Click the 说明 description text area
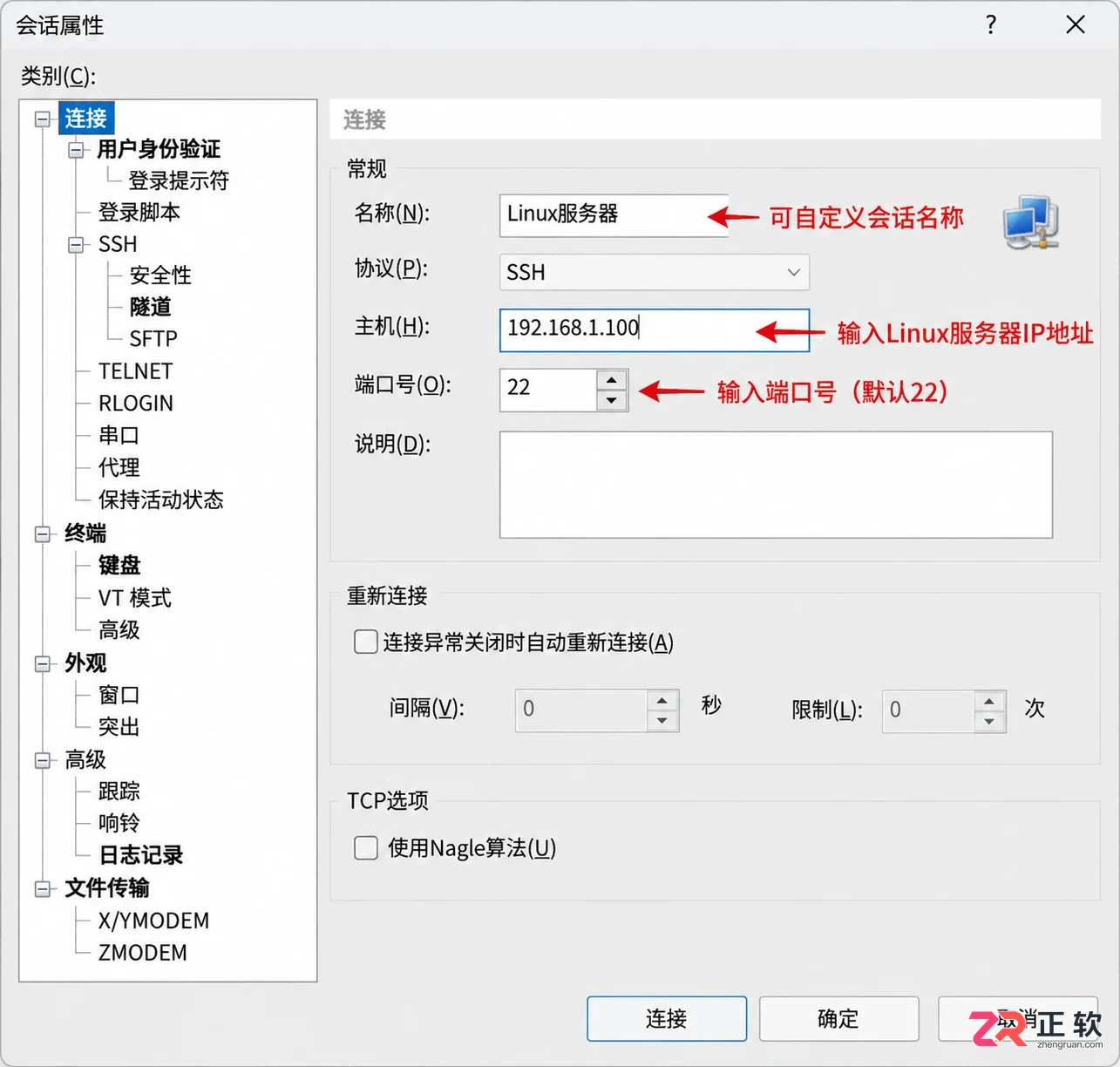Image resolution: width=1120 pixels, height=1067 pixels. [x=776, y=485]
